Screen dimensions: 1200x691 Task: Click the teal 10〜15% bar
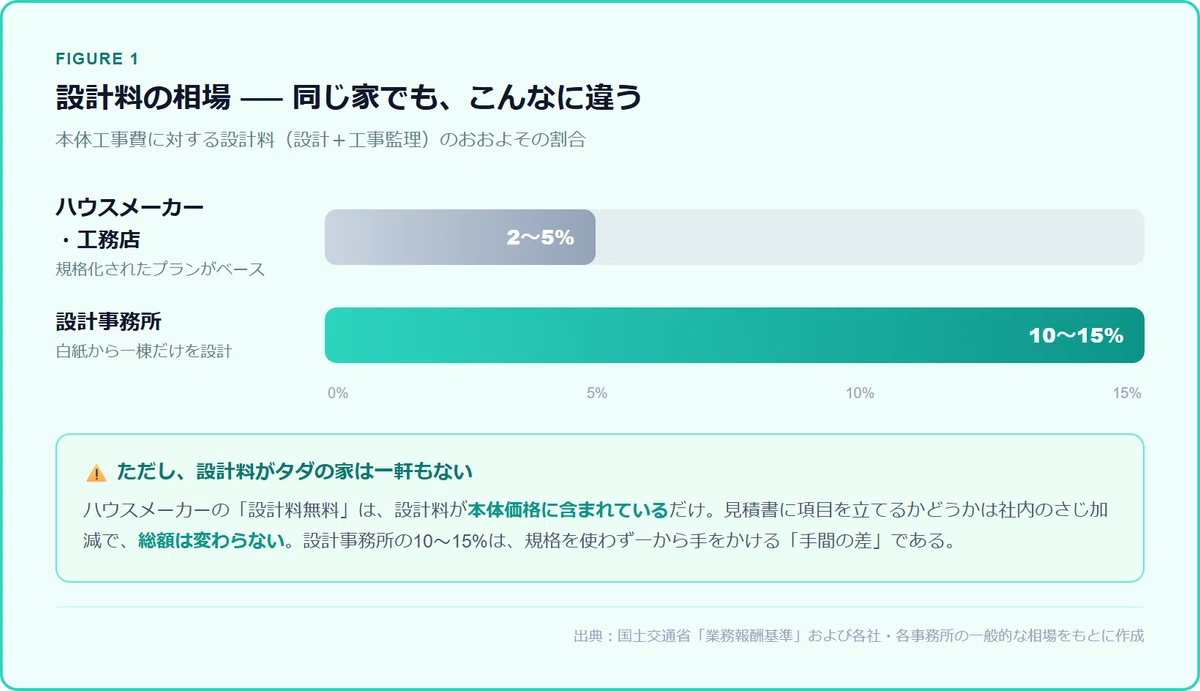point(735,335)
